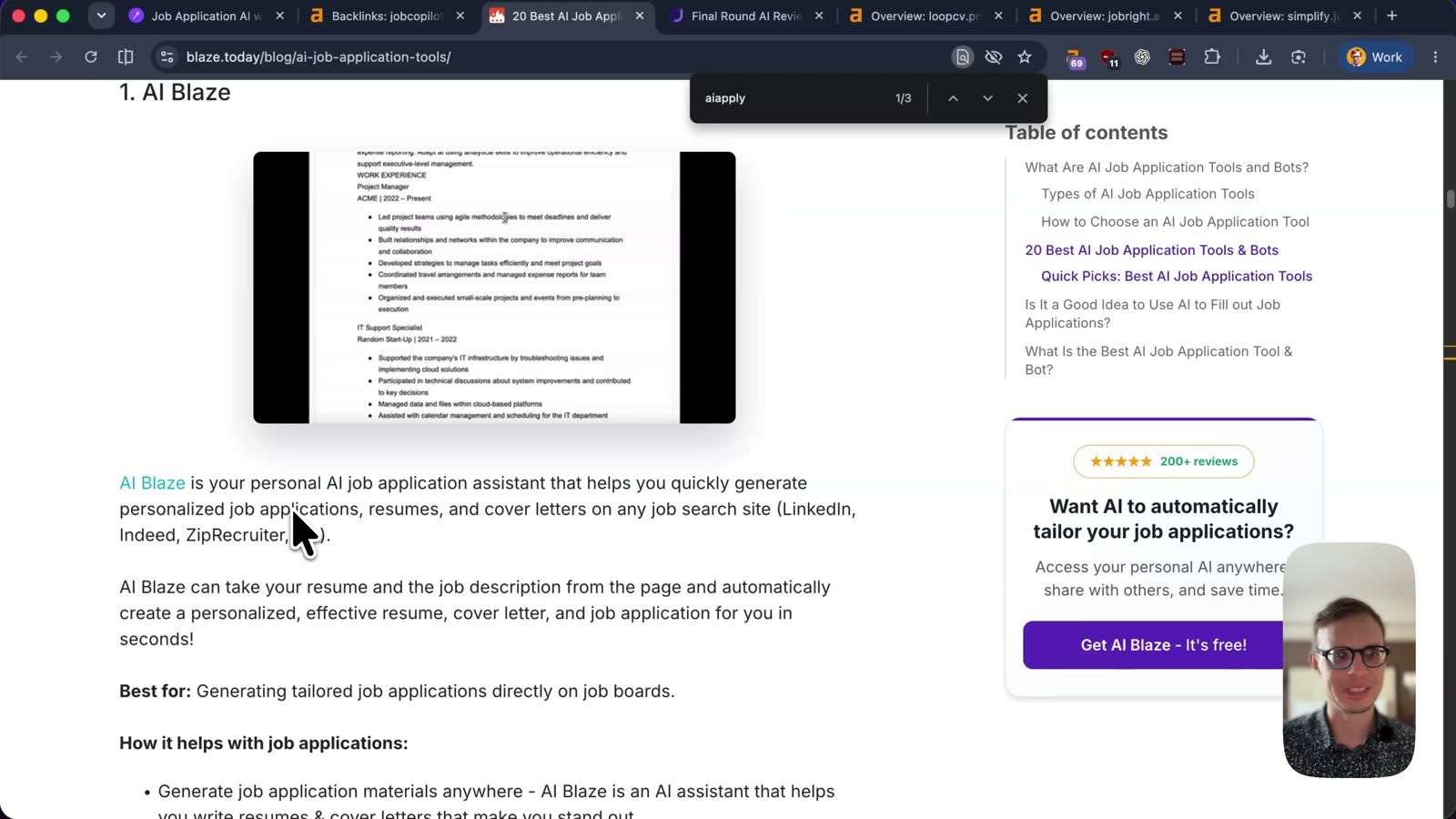View site information for blaze.today
Image resolution: width=1456 pixels, height=819 pixels.
pos(167,56)
